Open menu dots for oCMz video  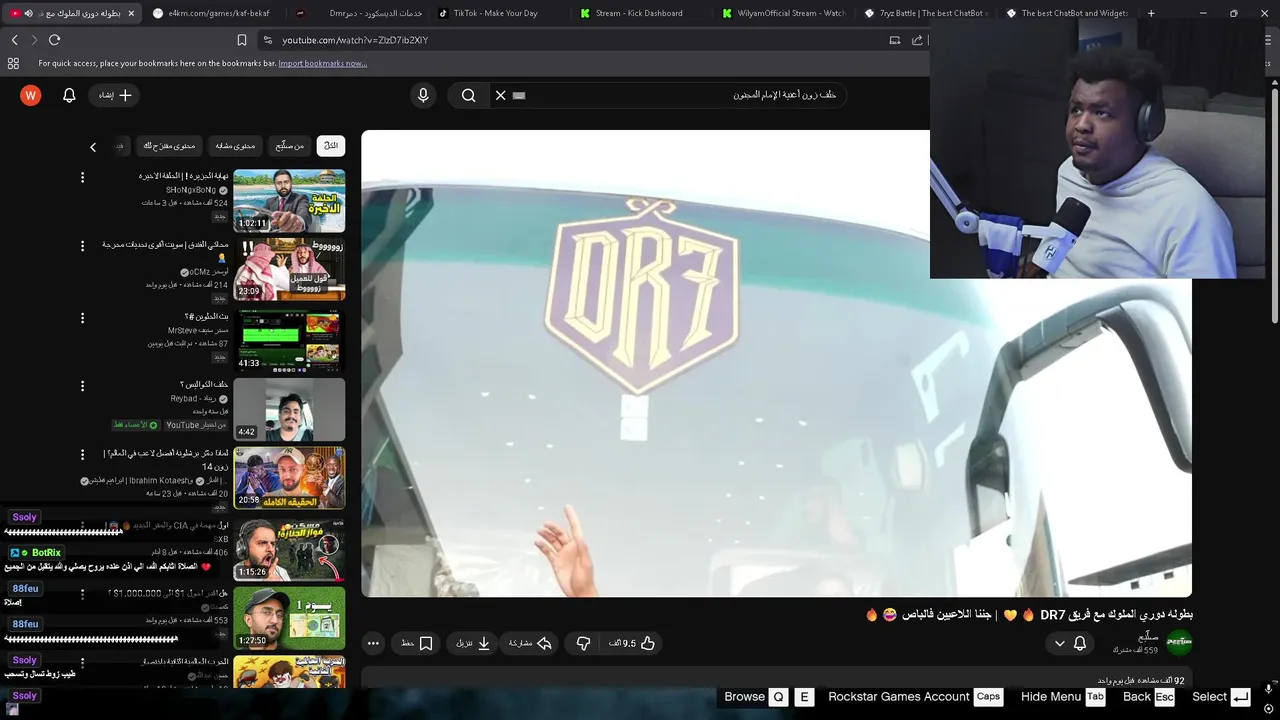82,246
